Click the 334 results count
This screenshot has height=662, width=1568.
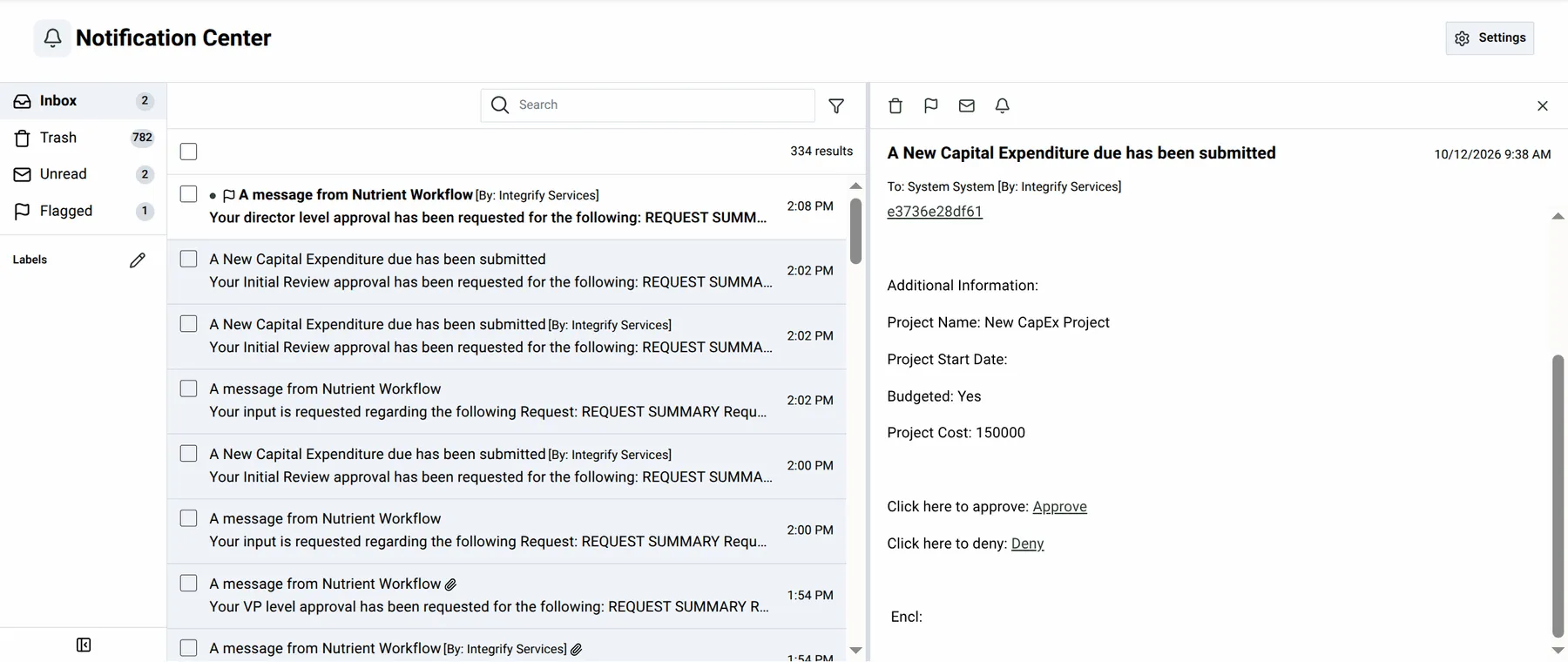click(x=821, y=152)
